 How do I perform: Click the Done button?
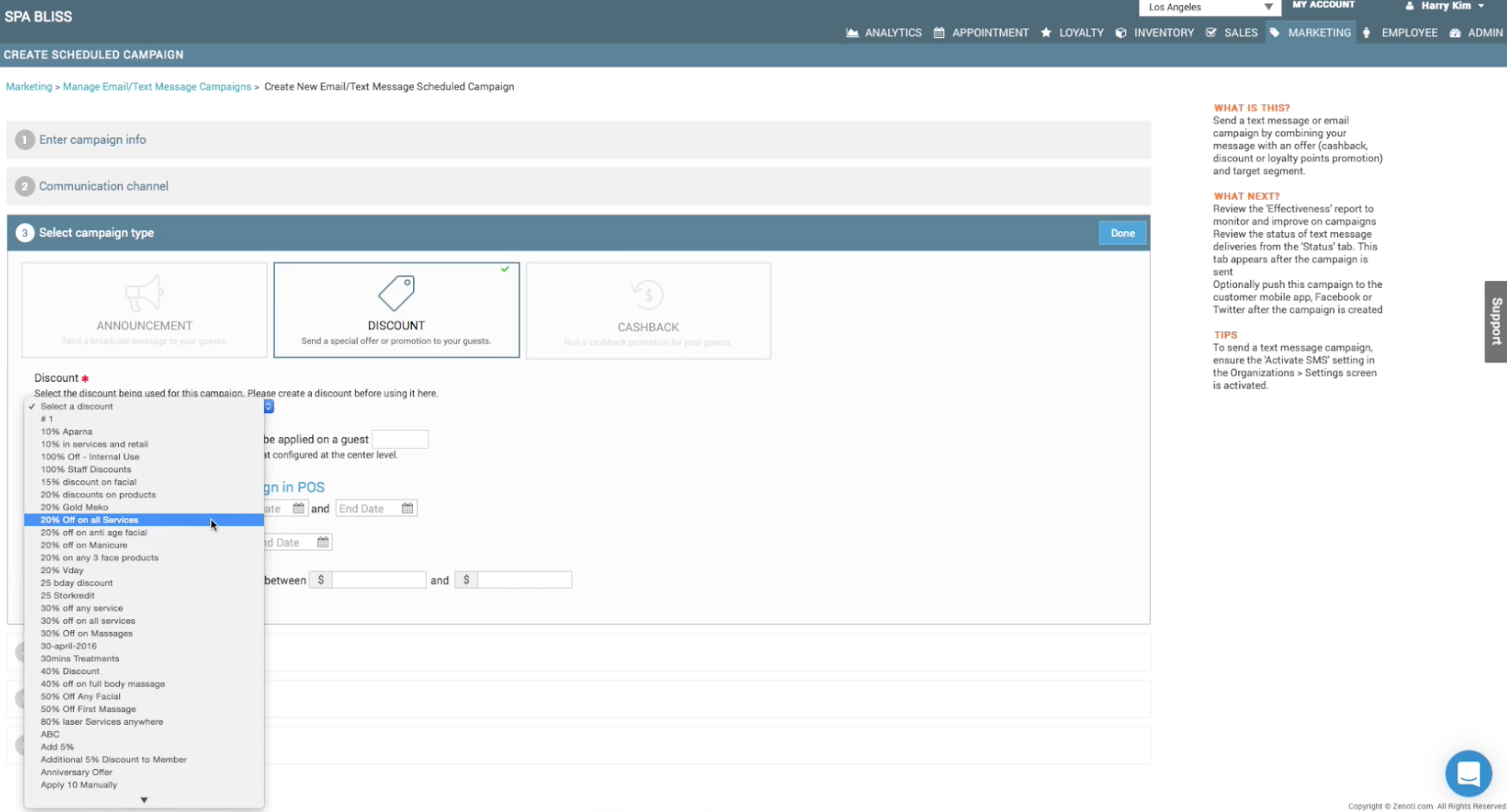pos(1122,233)
